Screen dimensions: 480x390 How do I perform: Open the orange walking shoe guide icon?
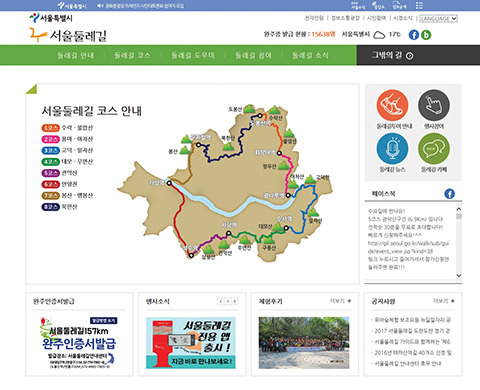(392, 105)
